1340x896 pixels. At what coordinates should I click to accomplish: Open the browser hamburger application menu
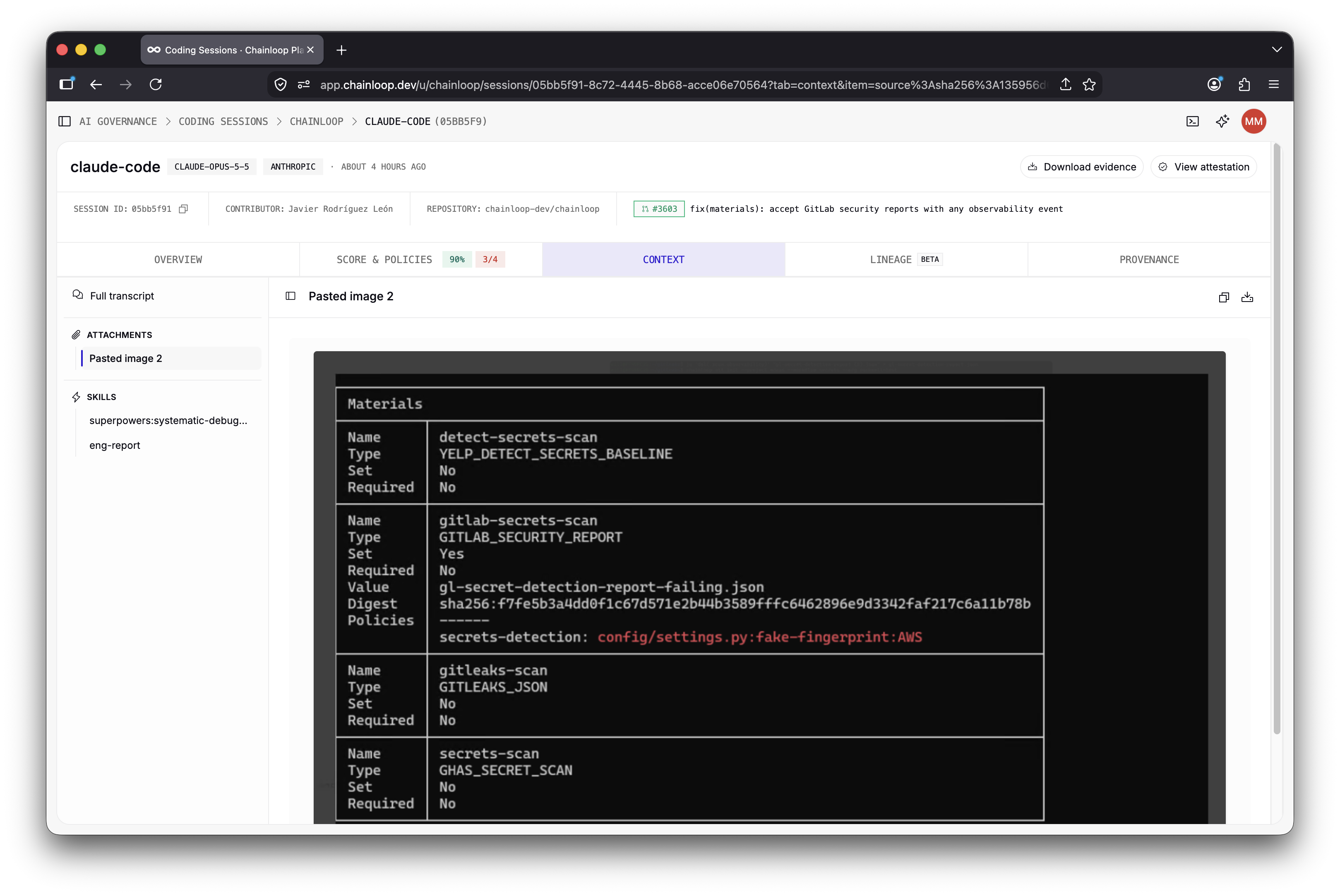click(1274, 84)
